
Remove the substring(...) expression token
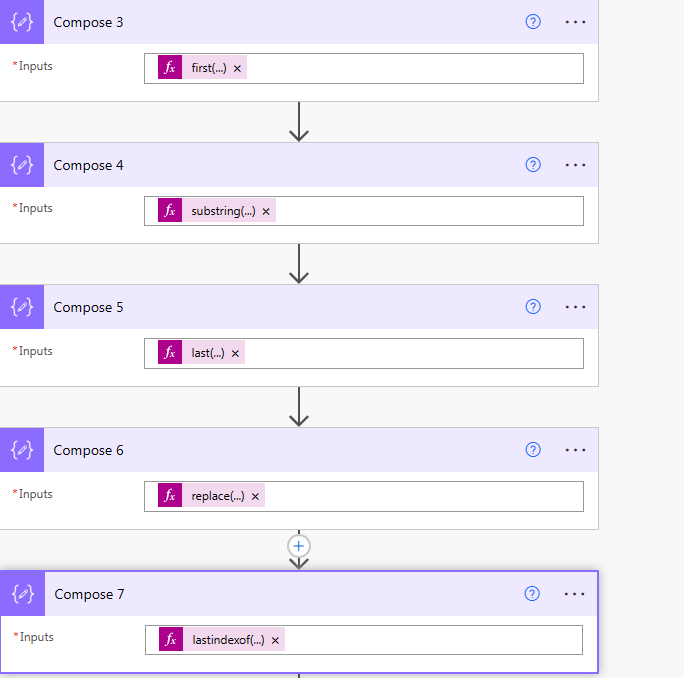[266, 212]
